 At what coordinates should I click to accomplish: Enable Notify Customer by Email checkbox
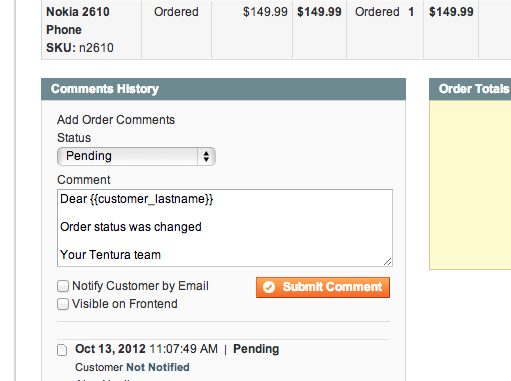[63, 286]
